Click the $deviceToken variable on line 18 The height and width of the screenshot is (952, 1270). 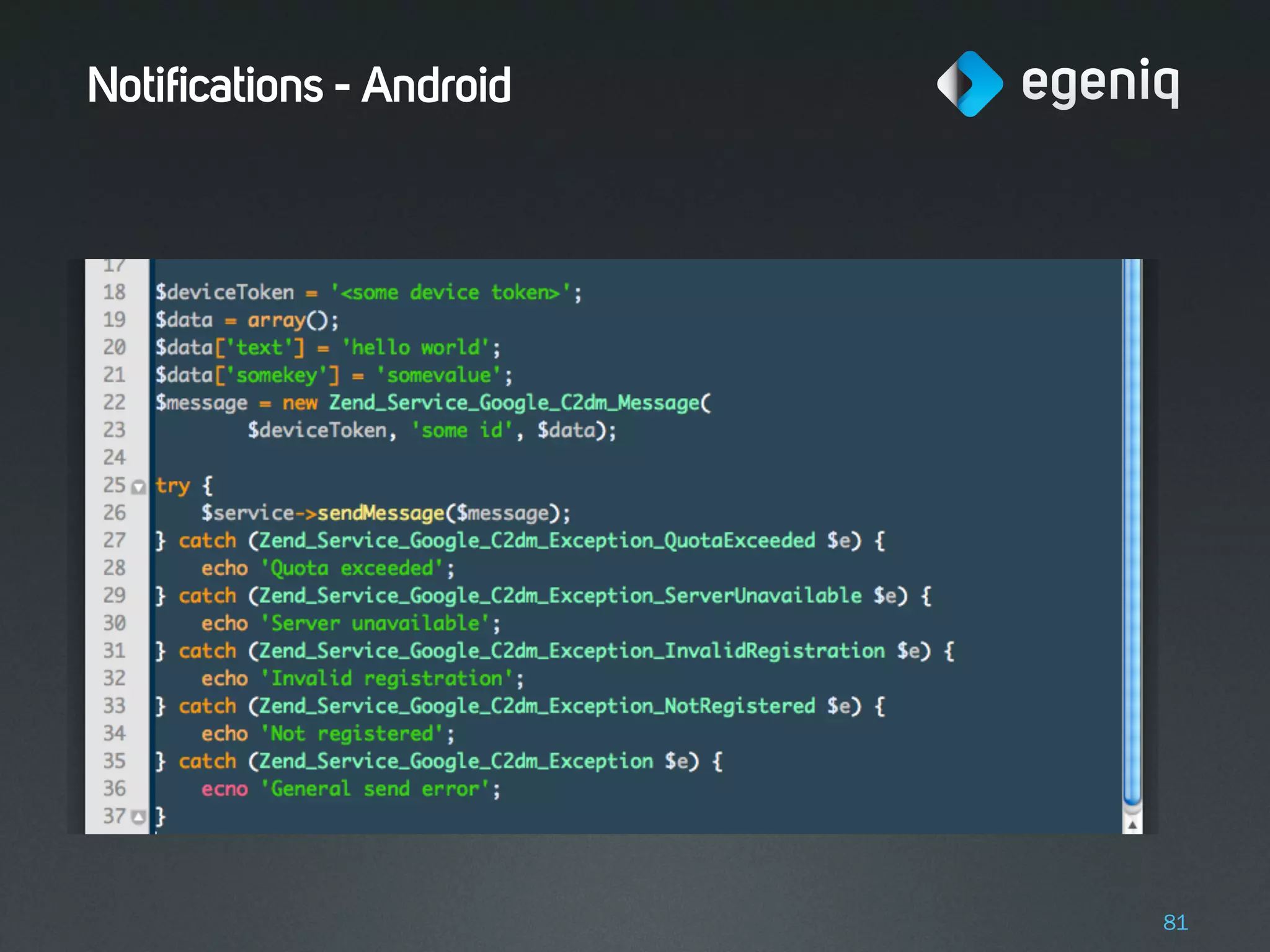pos(224,292)
